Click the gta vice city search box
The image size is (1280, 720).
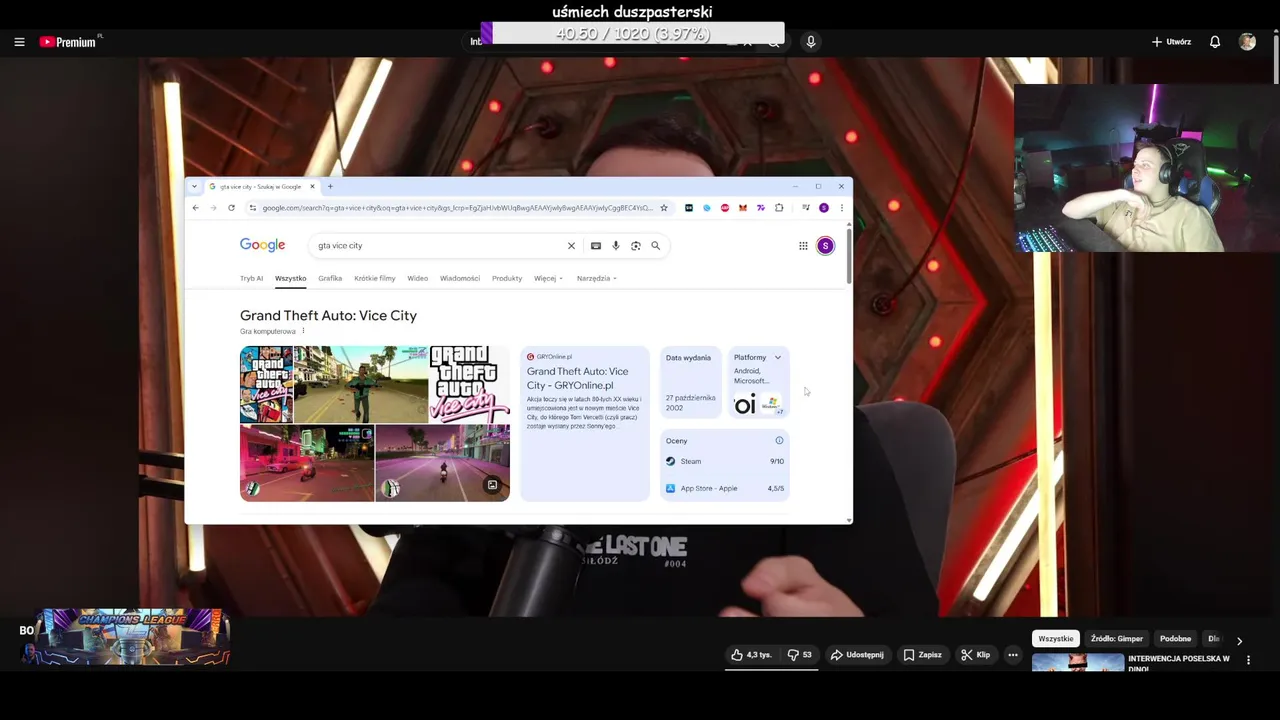tap(437, 245)
